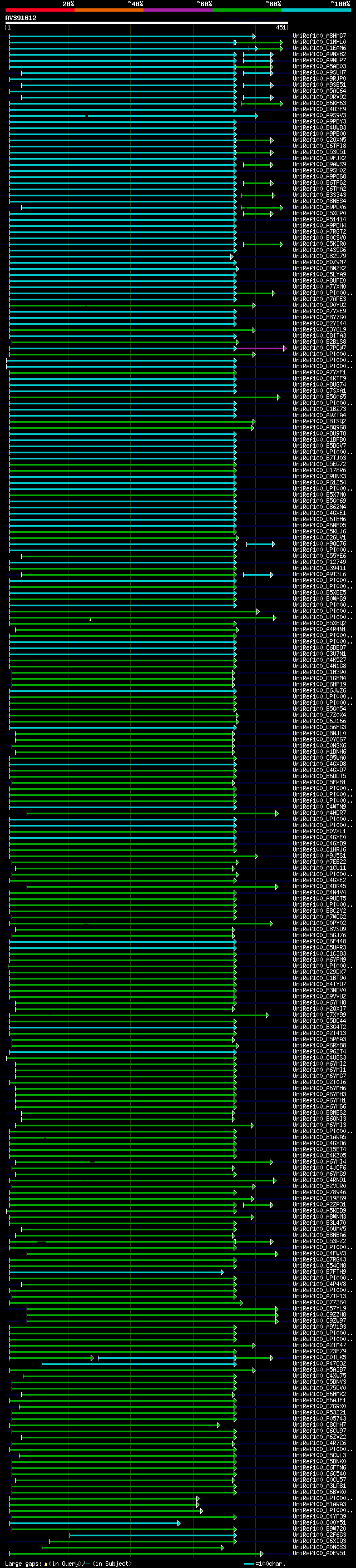Image resolution: width=356 pixels, height=1568 pixels.
Task: Select hit label UniRef100_P05743
Action: click(319, 1419)
